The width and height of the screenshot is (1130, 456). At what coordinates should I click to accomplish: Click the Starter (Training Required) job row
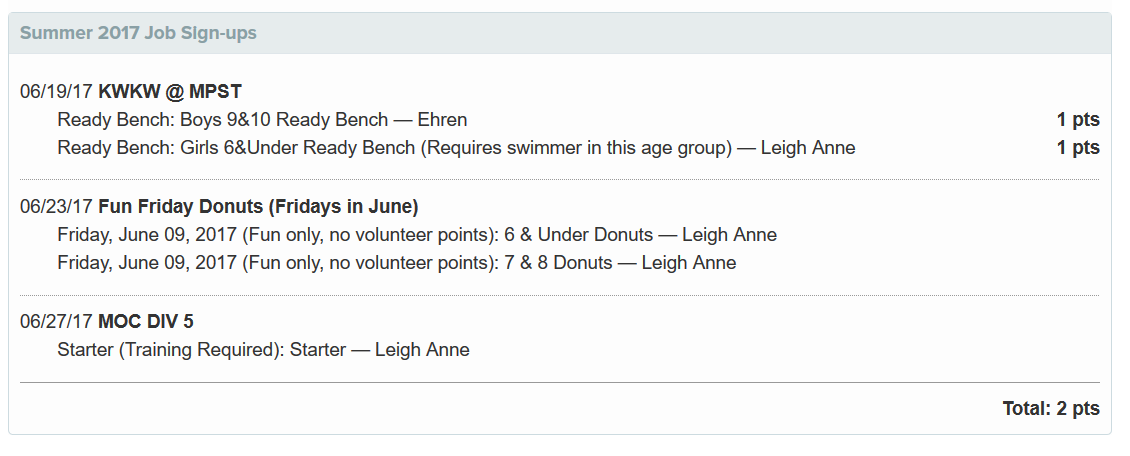264,350
